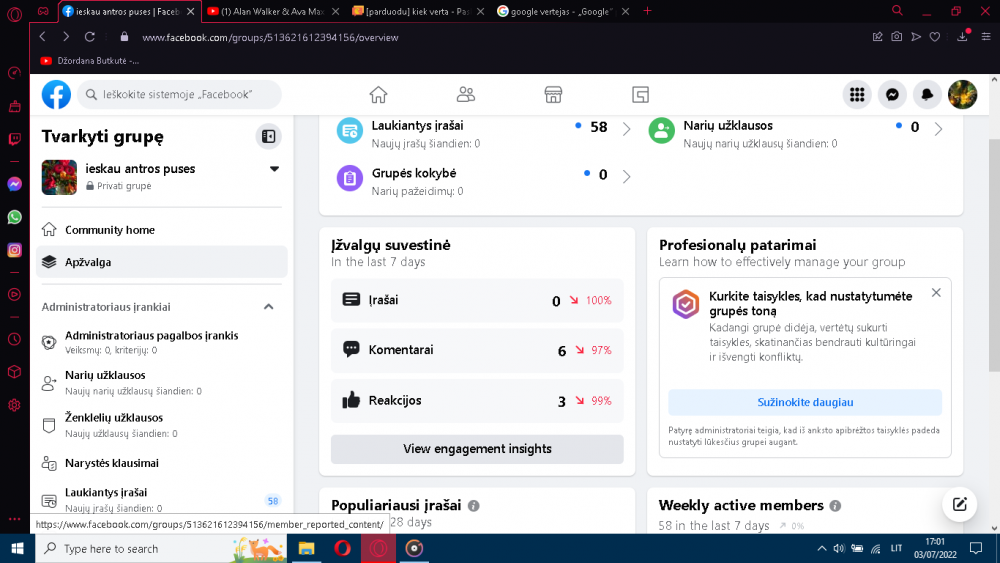
Task: Open Instagram in Opera sidebar
Action: coord(15,250)
